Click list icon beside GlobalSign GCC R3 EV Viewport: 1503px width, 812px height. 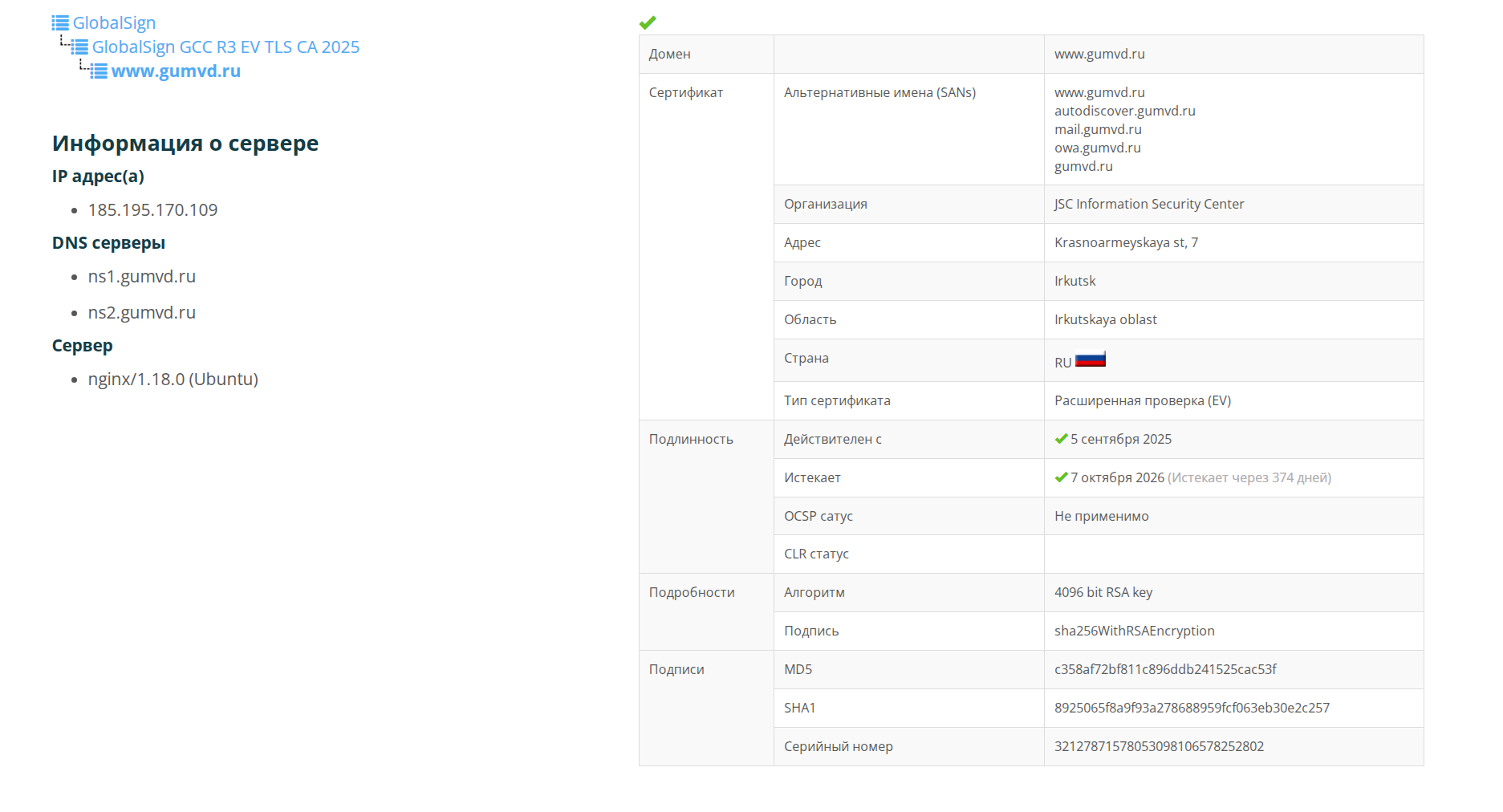(x=79, y=47)
